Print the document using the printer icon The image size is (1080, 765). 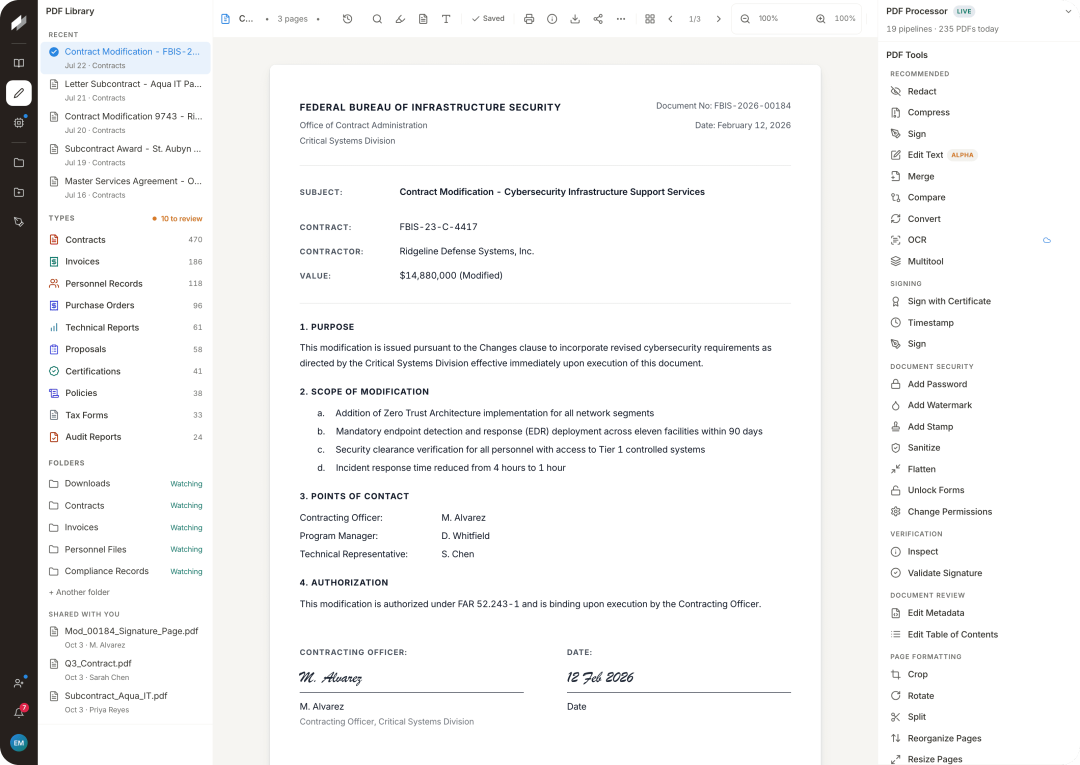point(529,19)
